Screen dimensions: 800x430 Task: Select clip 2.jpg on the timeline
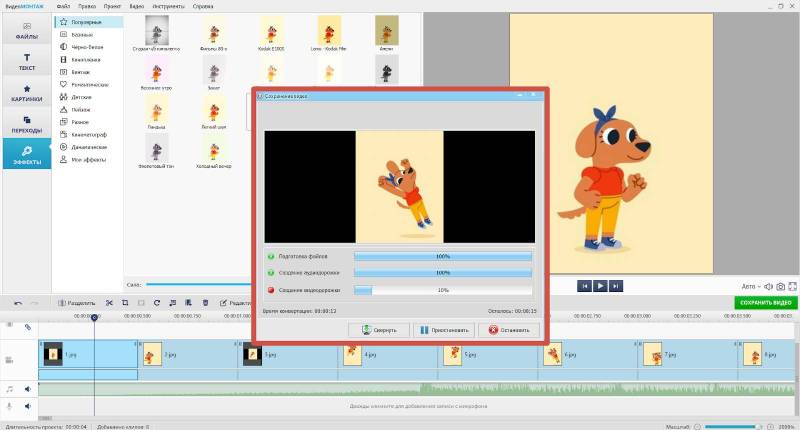click(188, 355)
